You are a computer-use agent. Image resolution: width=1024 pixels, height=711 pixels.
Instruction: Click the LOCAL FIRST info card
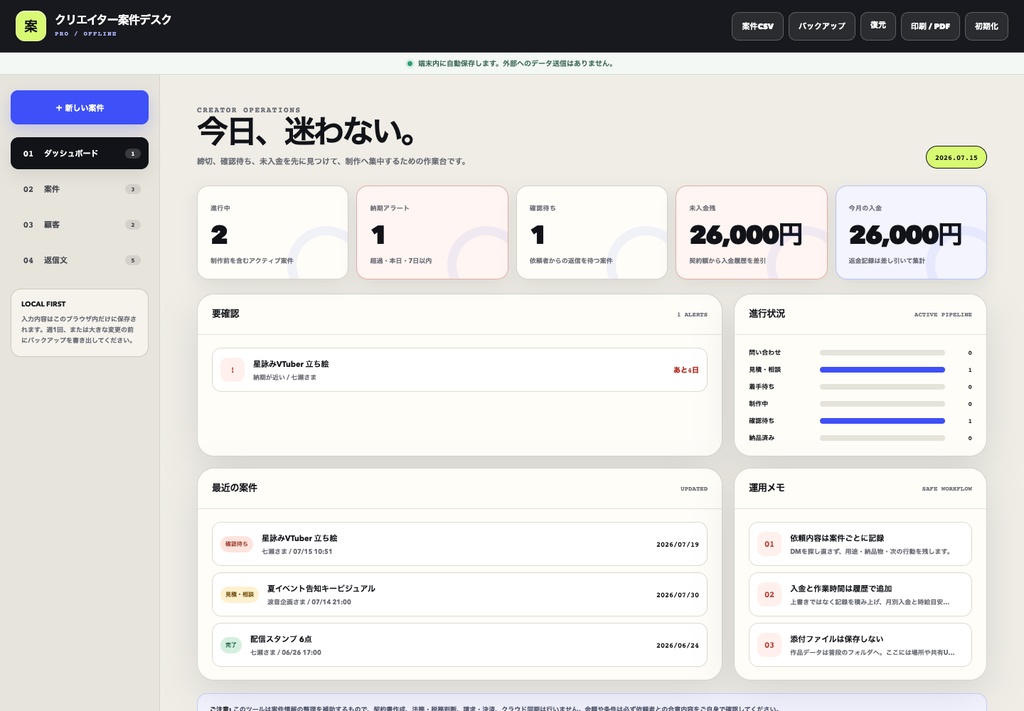pyautogui.click(x=80, y=323)
